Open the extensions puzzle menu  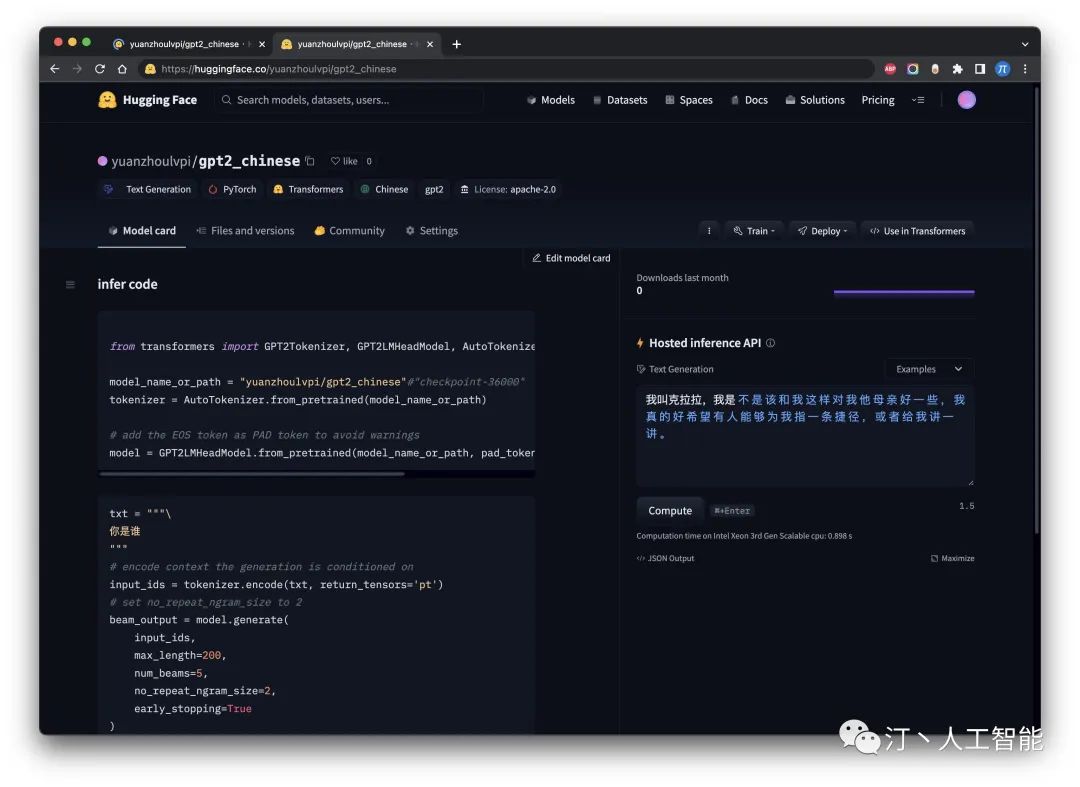[957, 69]
